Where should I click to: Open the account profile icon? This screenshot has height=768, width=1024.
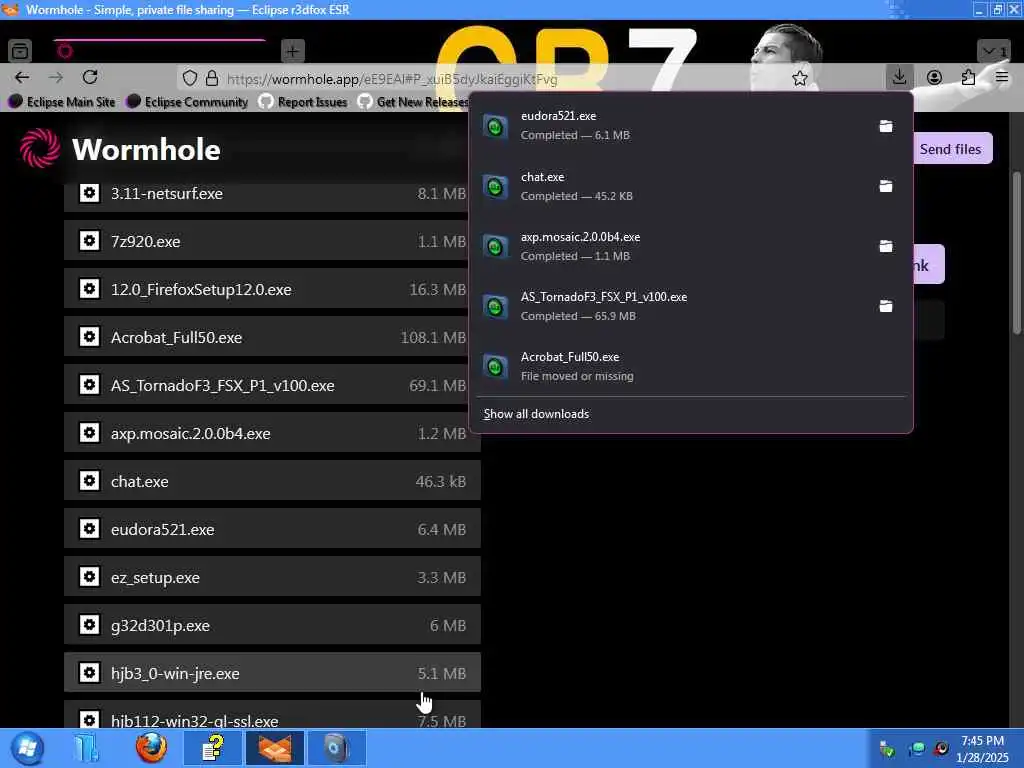[935, 78]
